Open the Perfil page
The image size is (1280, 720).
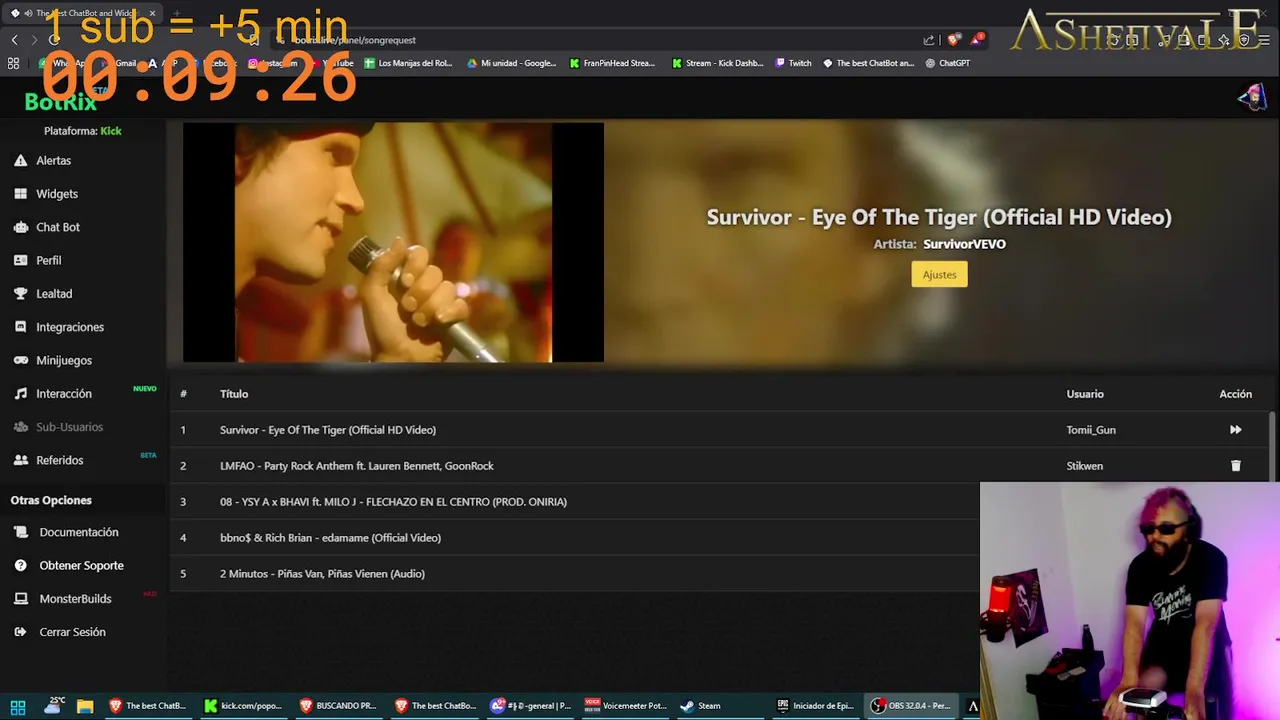[38, 260]
